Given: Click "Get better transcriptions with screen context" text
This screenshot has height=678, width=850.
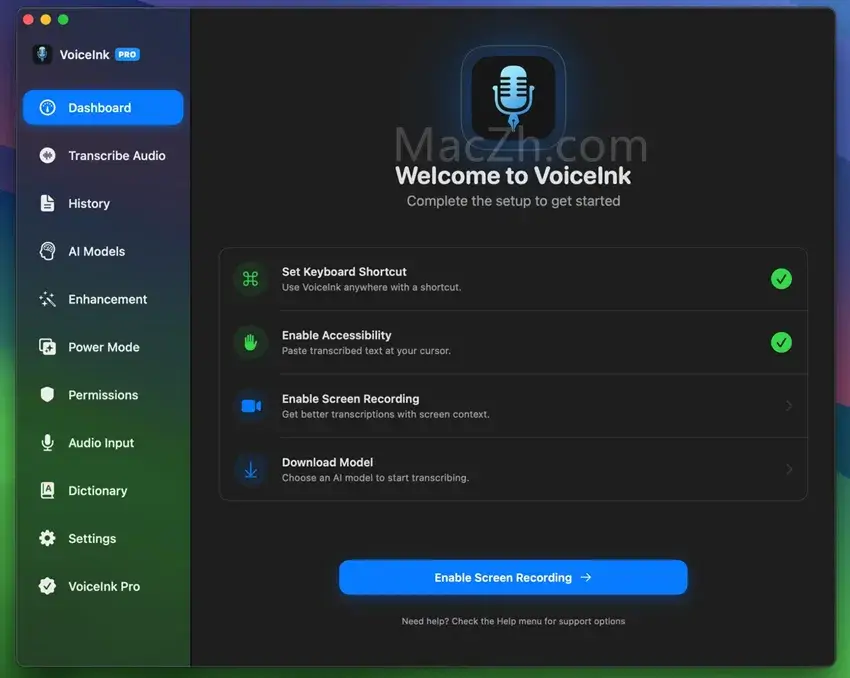Looking at the screenshot, I should pos(385,414).
